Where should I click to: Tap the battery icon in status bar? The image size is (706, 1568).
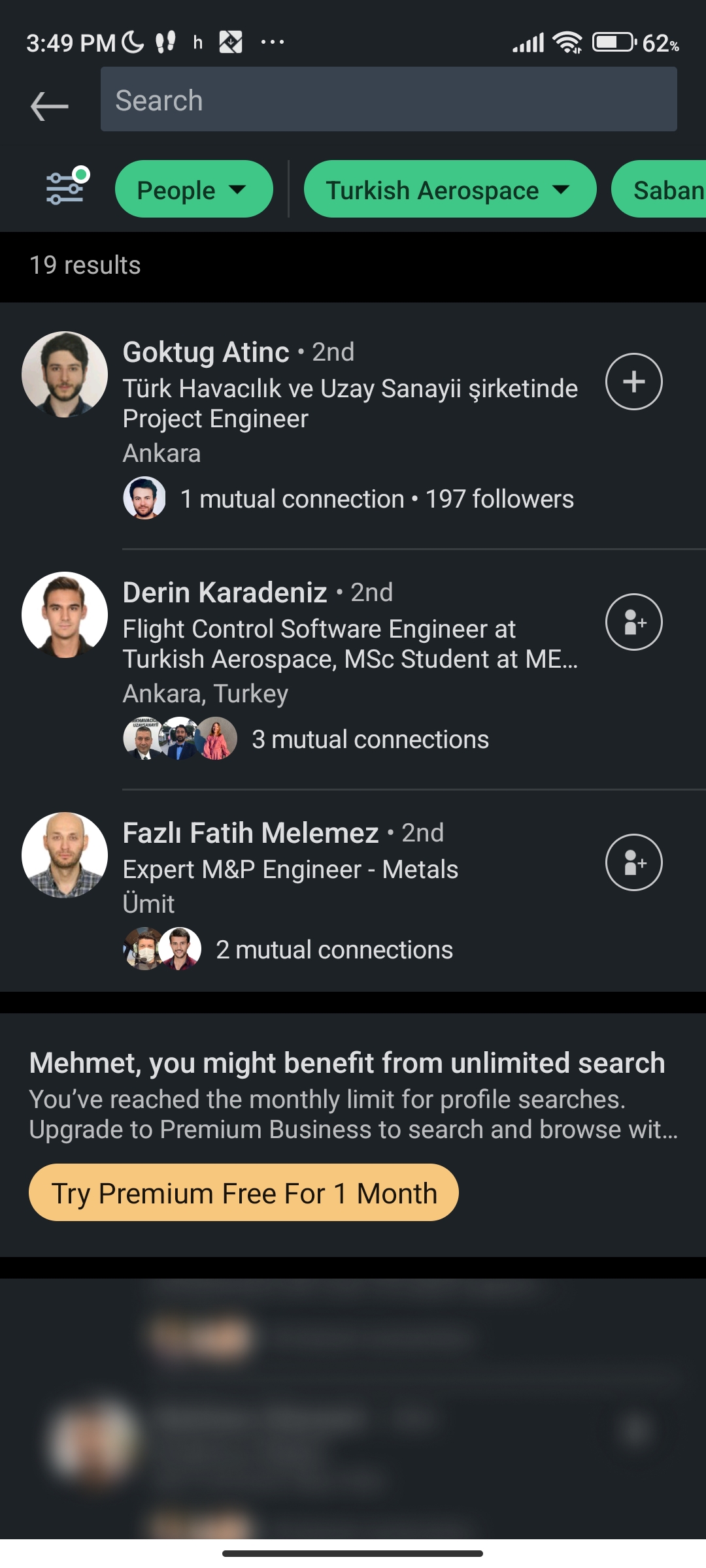(x=614, y=43)
